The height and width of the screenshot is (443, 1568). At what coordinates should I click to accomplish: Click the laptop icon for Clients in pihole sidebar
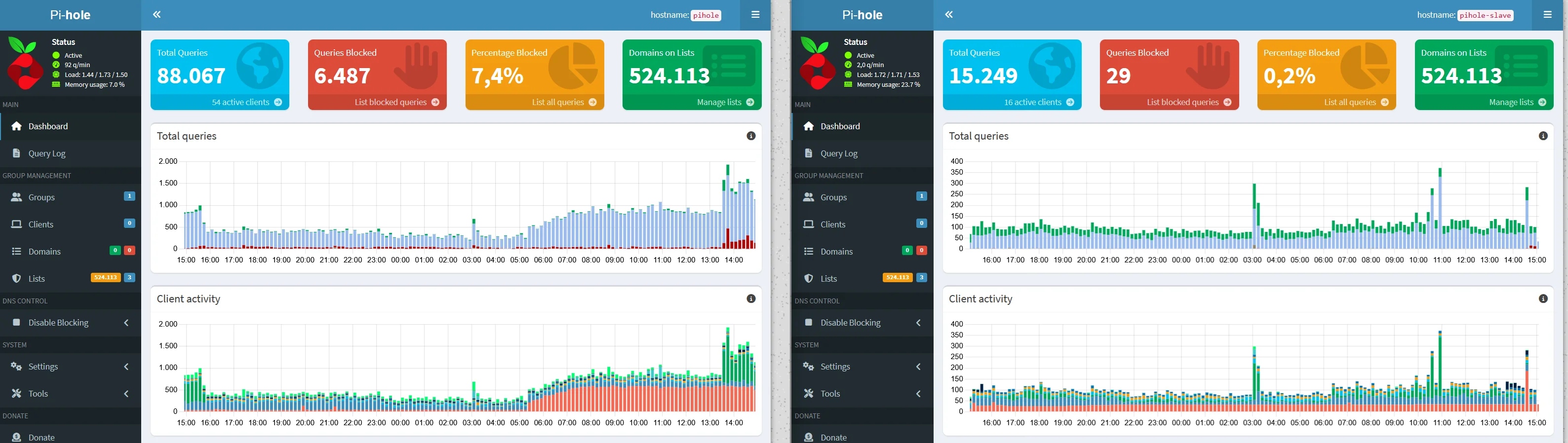click(x=16, y=224)
